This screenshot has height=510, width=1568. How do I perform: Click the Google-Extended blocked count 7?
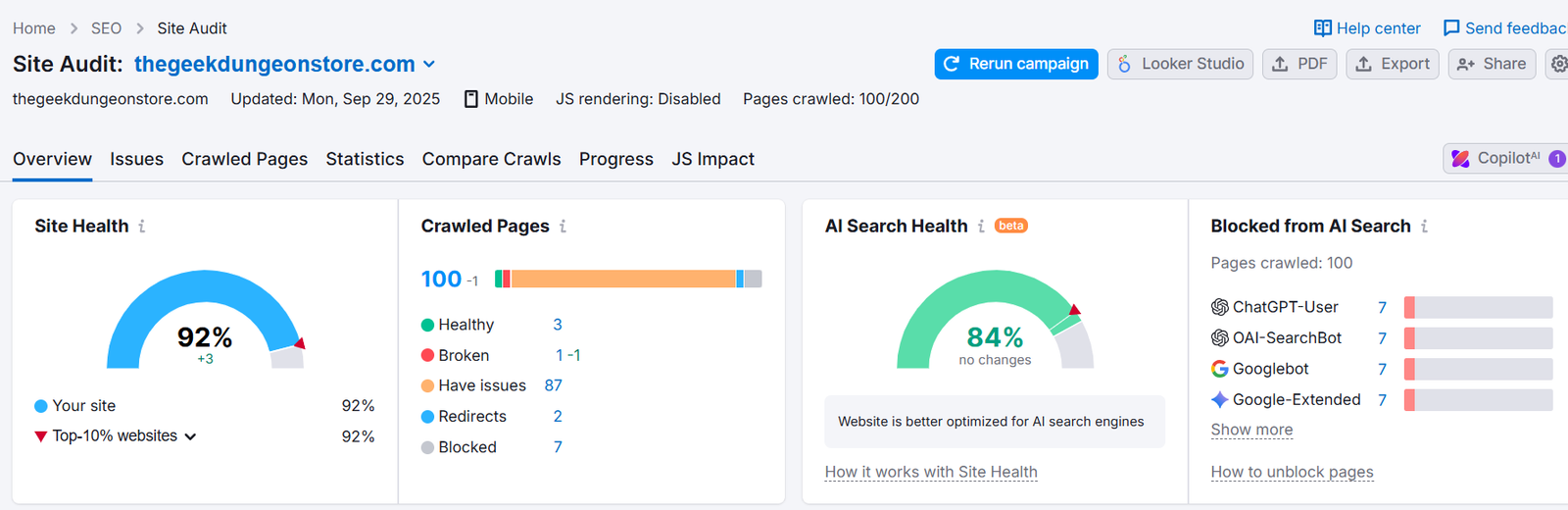point(1382,400)
